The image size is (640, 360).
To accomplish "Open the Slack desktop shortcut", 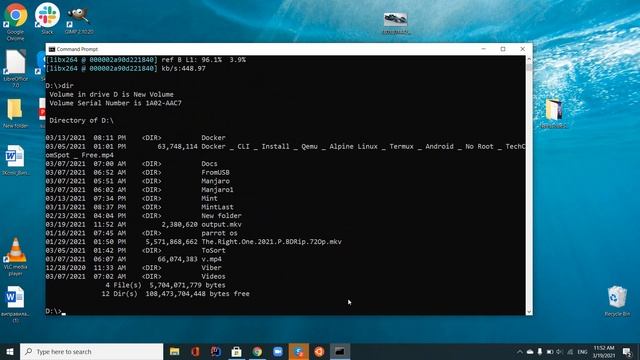I will (47, 19).
